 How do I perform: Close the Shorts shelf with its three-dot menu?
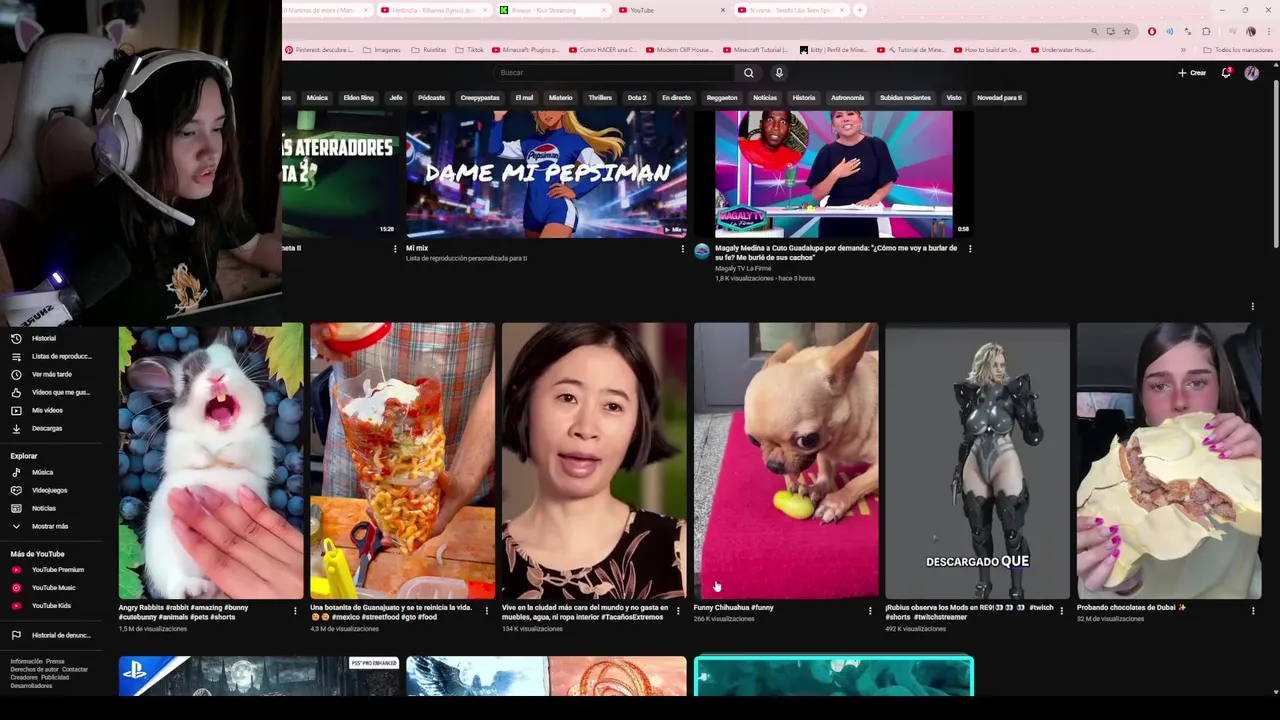tap(1252, 306)
